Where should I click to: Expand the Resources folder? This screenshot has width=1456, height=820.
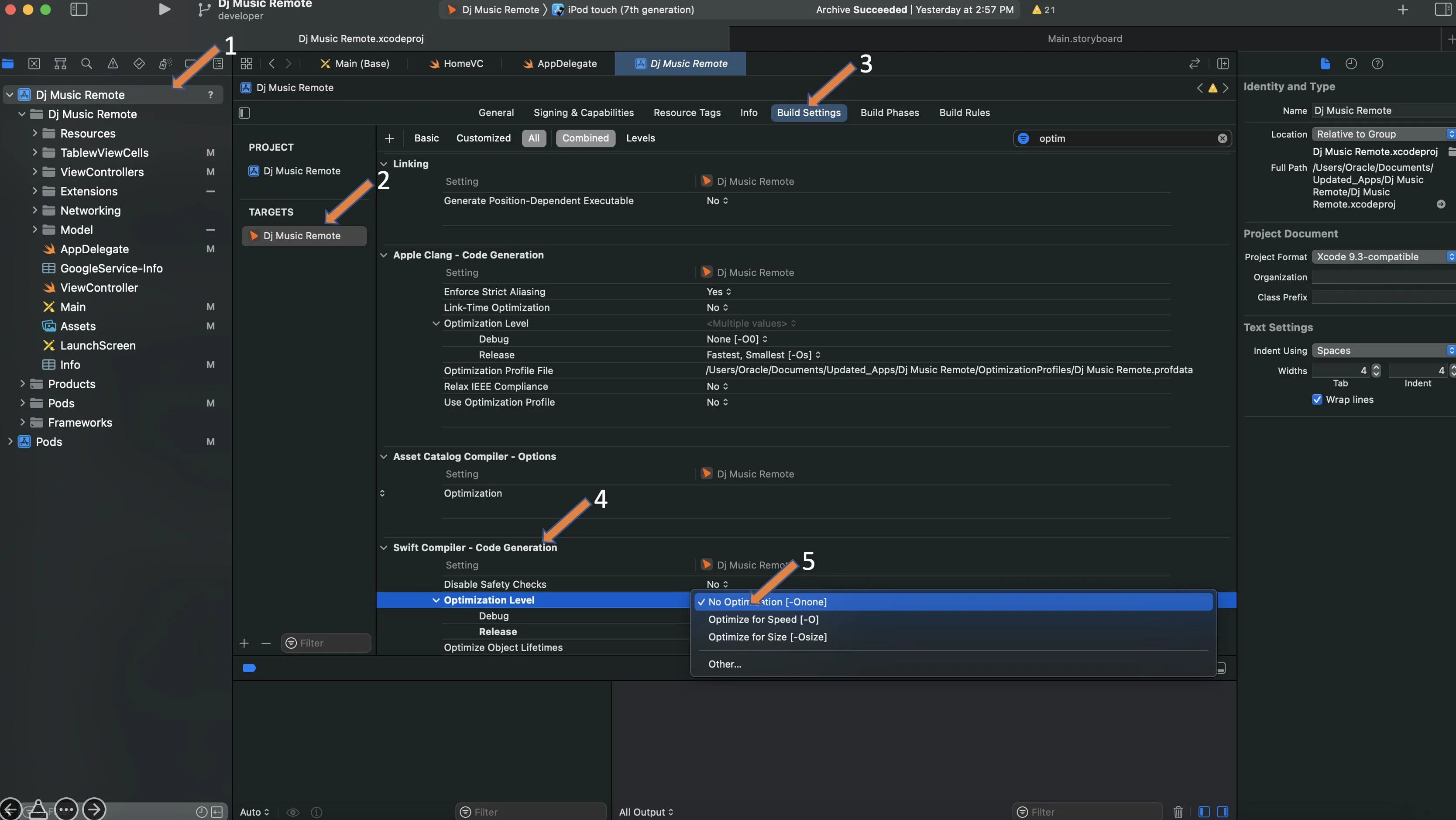point(34,134)
